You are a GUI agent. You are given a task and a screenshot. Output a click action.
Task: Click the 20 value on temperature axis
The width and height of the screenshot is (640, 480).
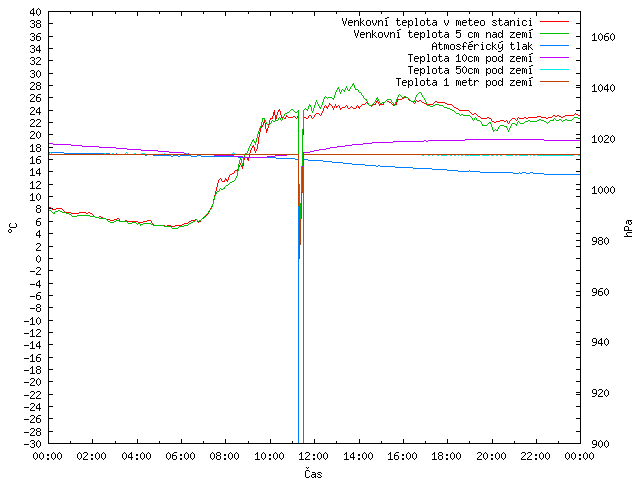point(36,136)
